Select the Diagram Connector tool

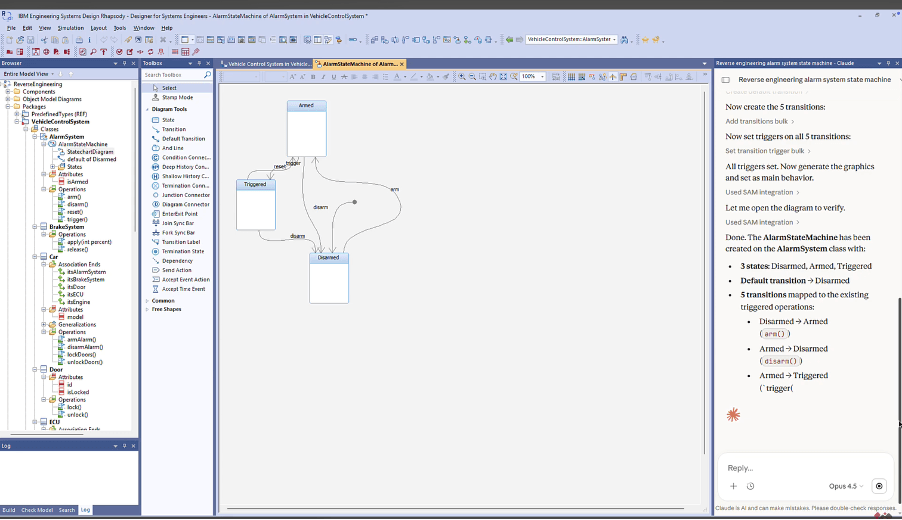coord(180,204)
